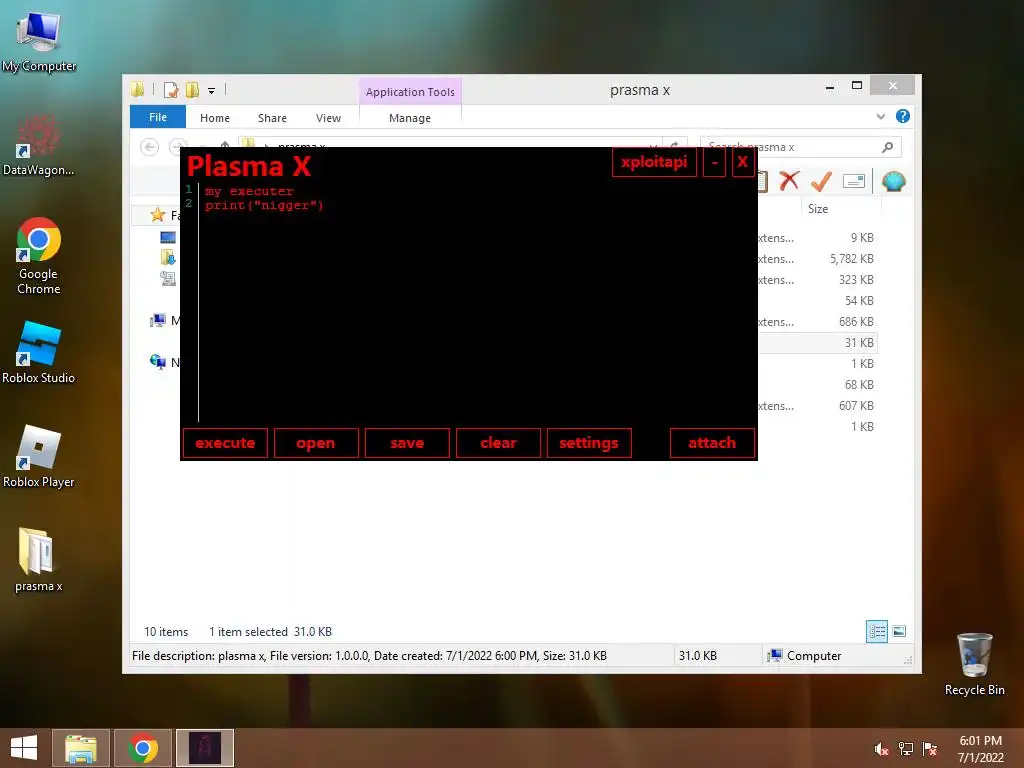The width and height of the screenshot is (1024, 768).
Task: Click the execute button in Plasma X
Action: click(x=225, y=443)
